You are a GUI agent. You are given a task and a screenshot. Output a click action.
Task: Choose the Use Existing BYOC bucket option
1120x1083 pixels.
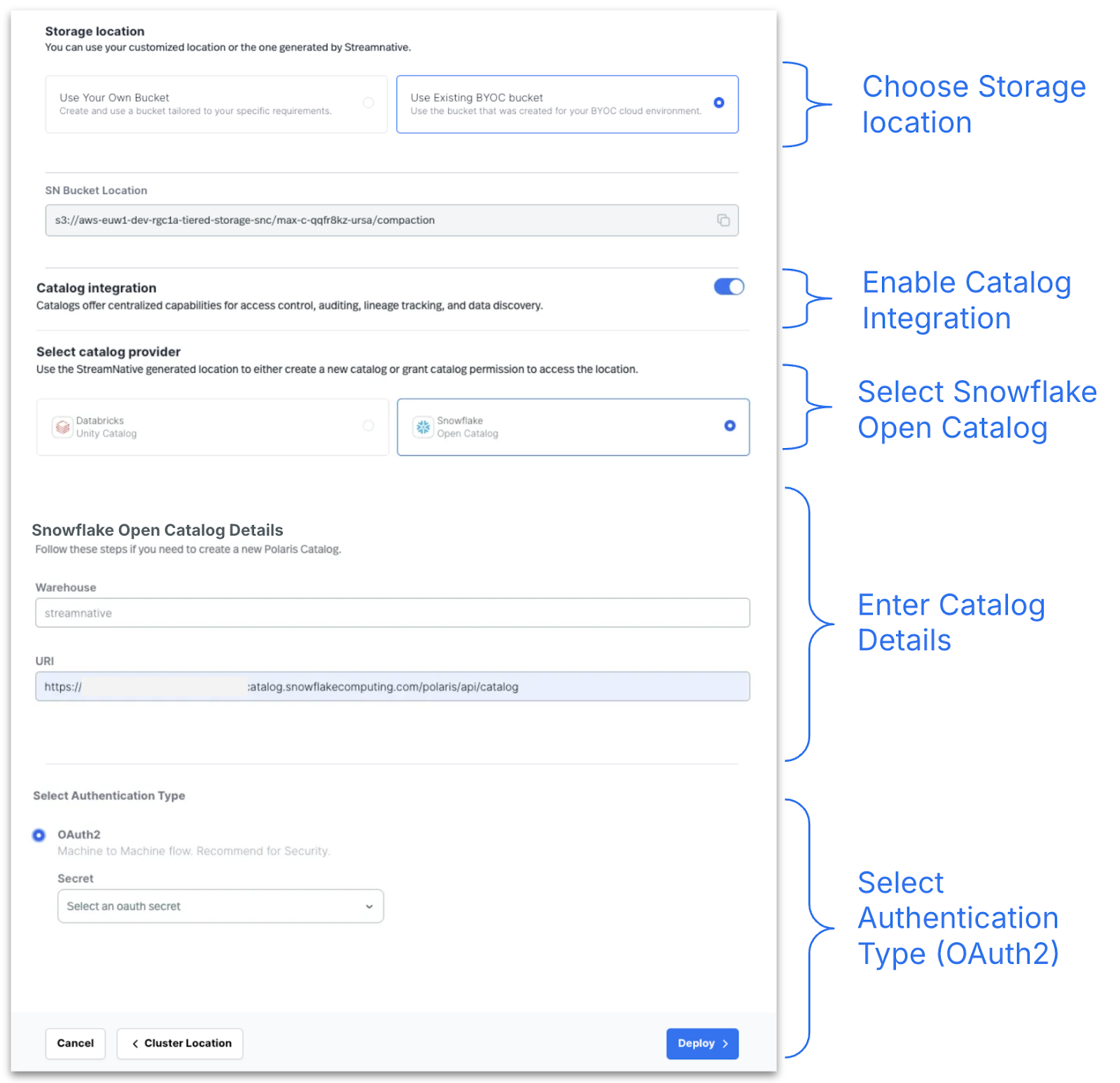pos(718,103)
